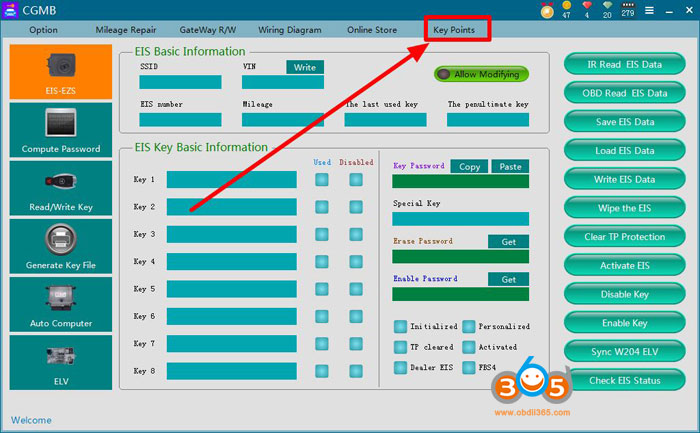Image resolution: width=700 pixels, height=433 pixels.
Task: Tick the Initialized checkbox
Action: (400, 327)
